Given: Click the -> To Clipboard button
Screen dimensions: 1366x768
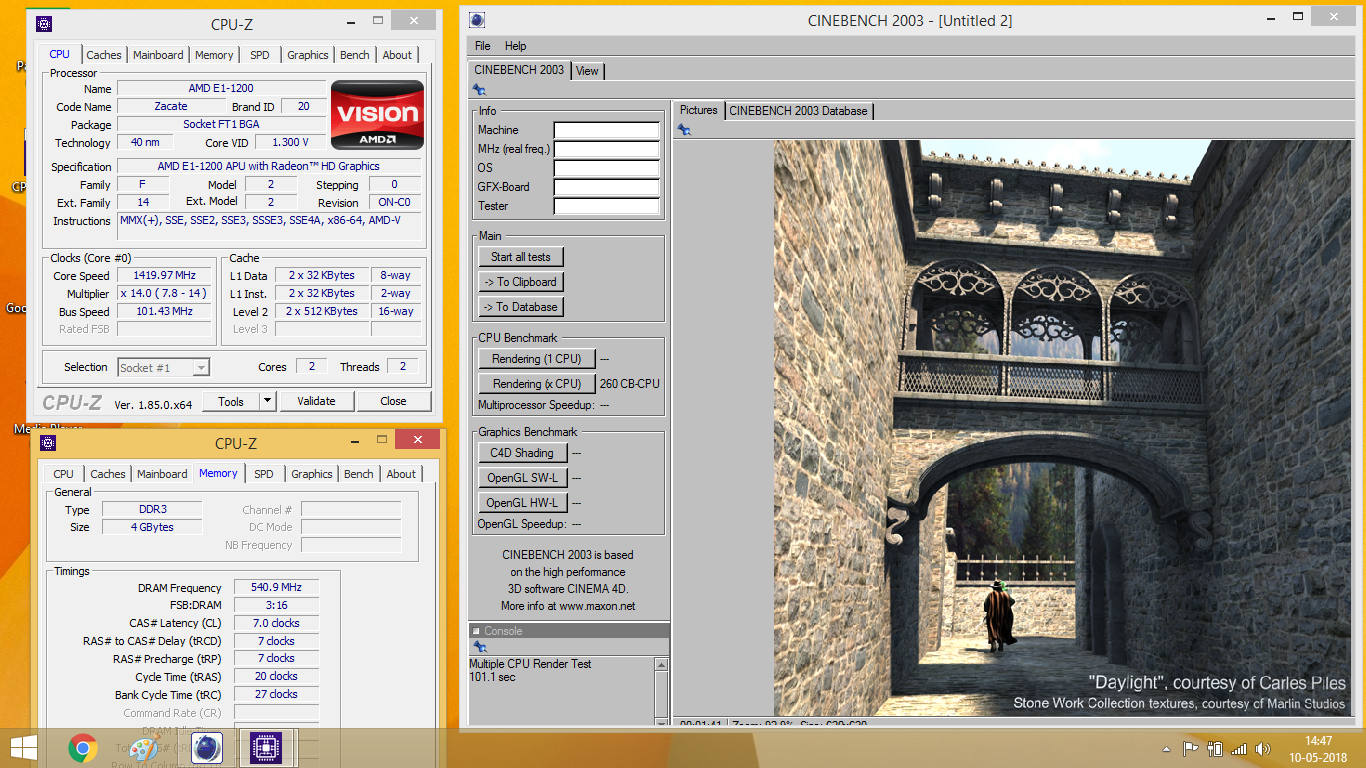Looking at the screenshot, I should click(x=521, y=282).
